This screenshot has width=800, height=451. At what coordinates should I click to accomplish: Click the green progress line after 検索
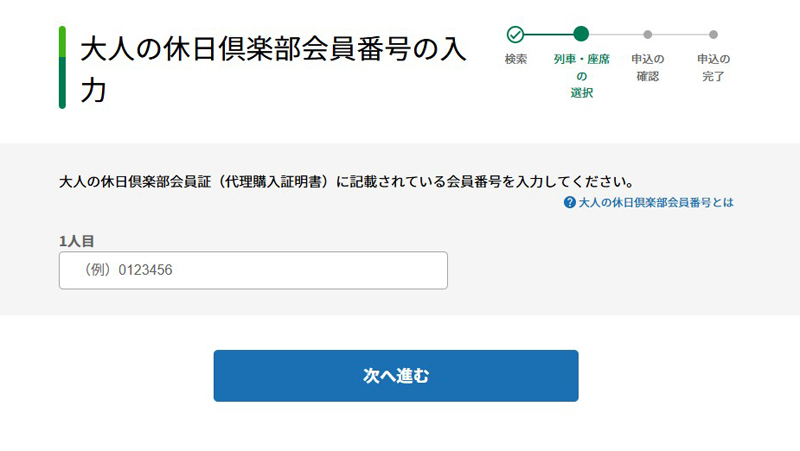[548, 34]
